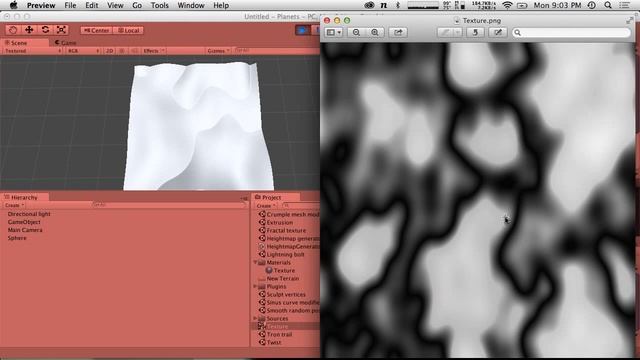Toggle the Local orientation button
Image resolution: width=640 pixels, height=360 pixels.
tap(128, 30)
